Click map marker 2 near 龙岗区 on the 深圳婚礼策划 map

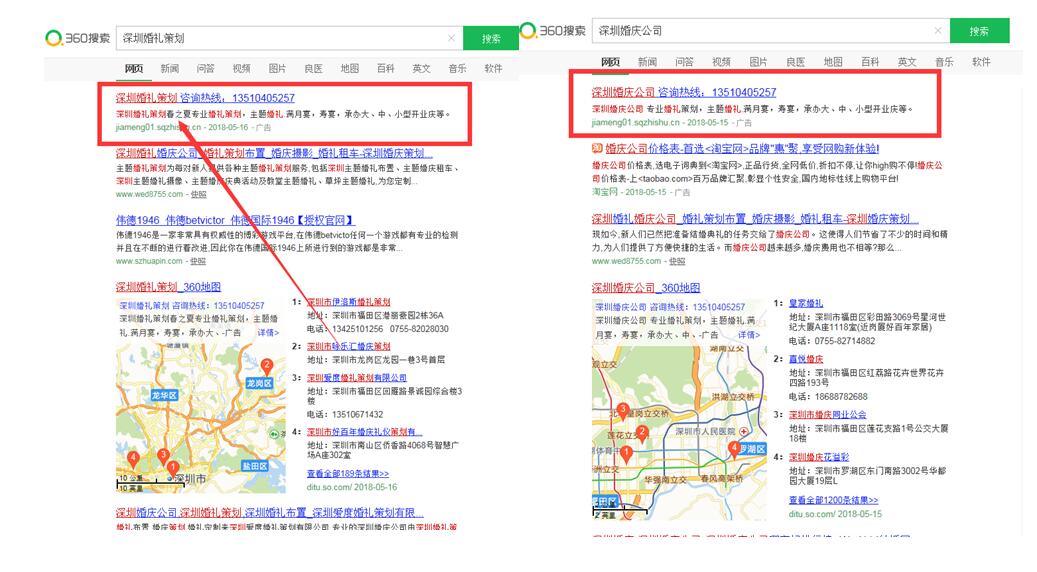click(x=267, y=366)
